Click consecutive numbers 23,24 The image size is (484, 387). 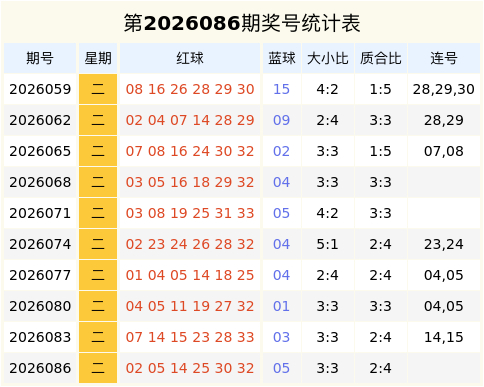pyautogui.click(x=444, y=244)
